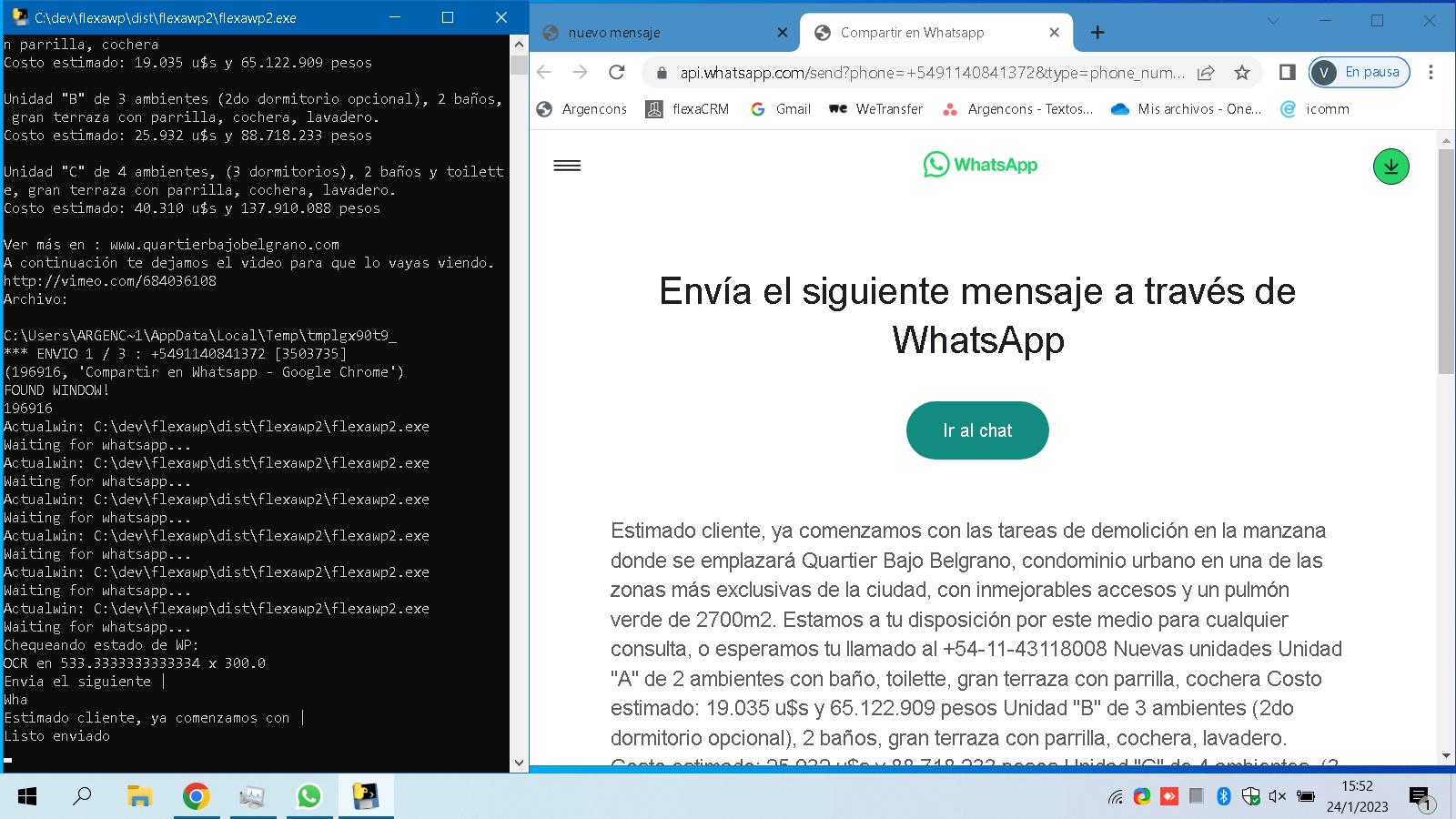Open the WeTransfer bookmark
The image size is (1456, 819).
(875, 109)
